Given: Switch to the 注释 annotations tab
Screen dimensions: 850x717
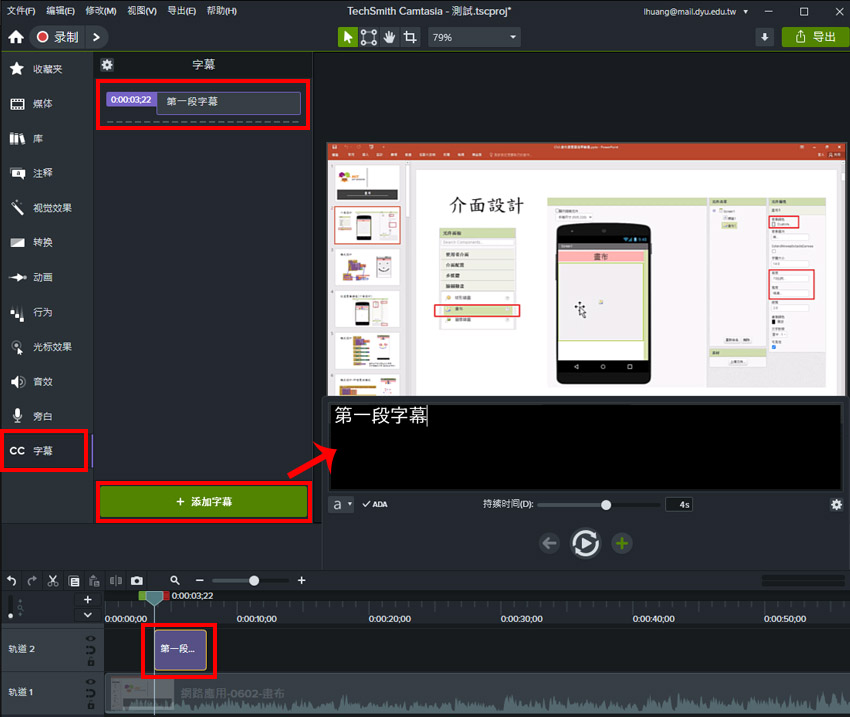Looking at the screenshot, I should coord(43,173).
